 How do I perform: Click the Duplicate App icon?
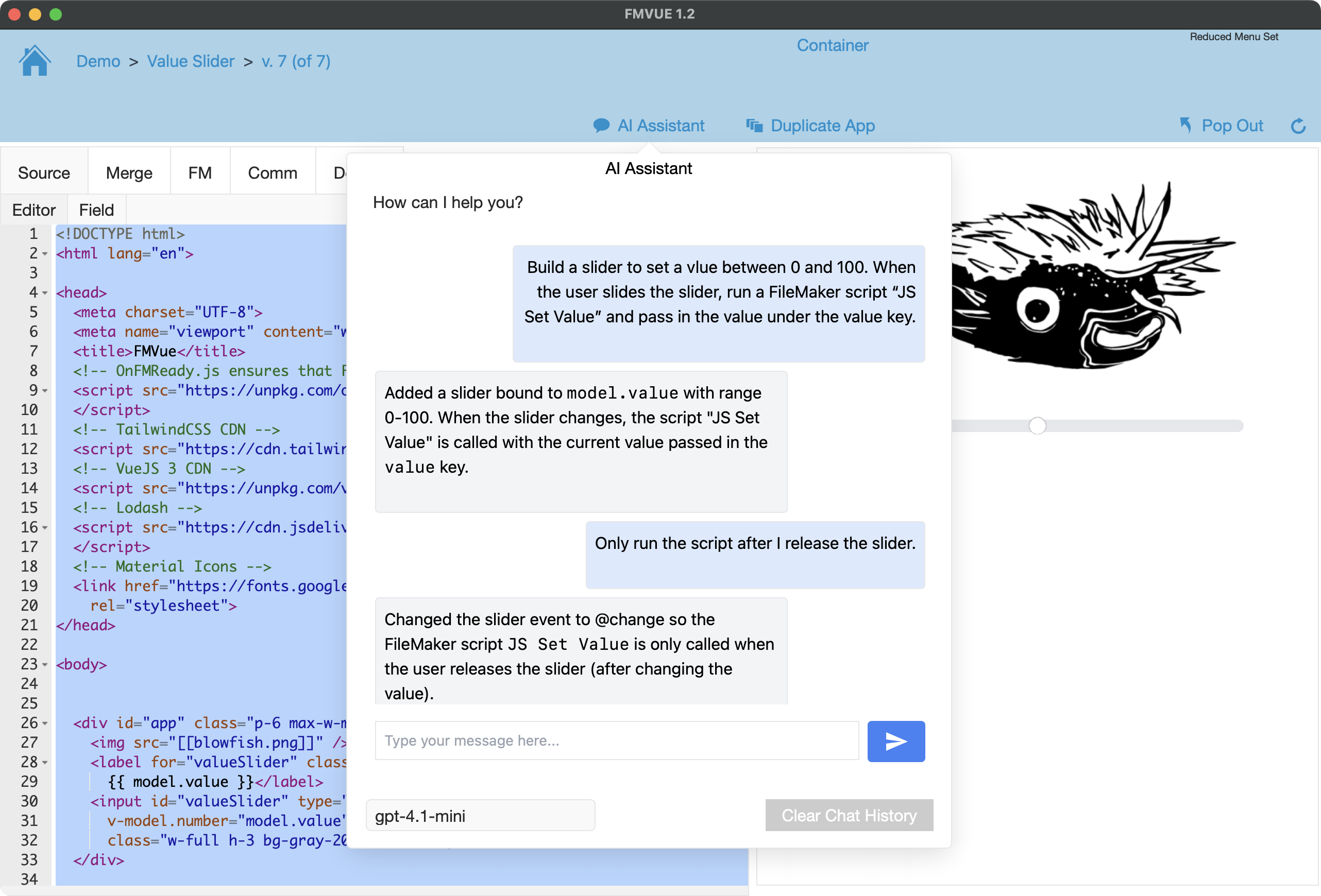tap(754, 126)
